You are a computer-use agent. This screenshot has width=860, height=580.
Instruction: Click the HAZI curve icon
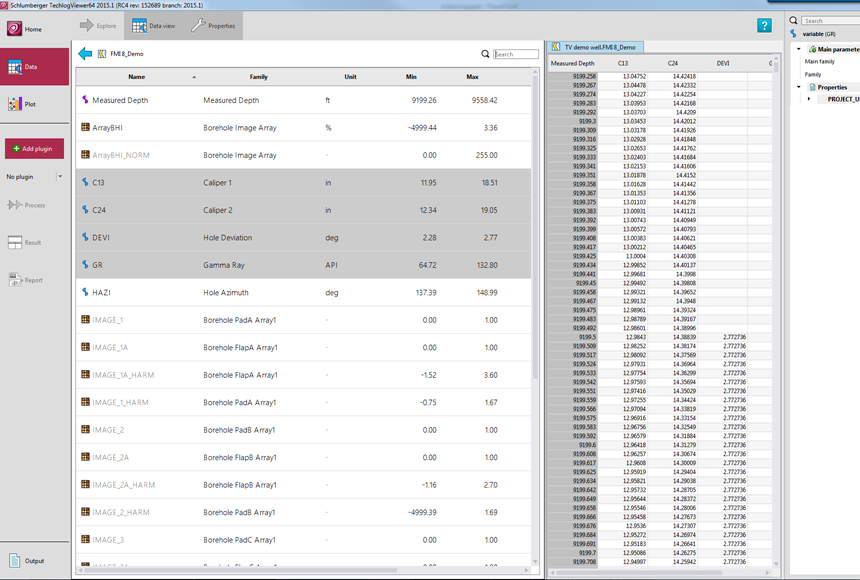[85, 292]
